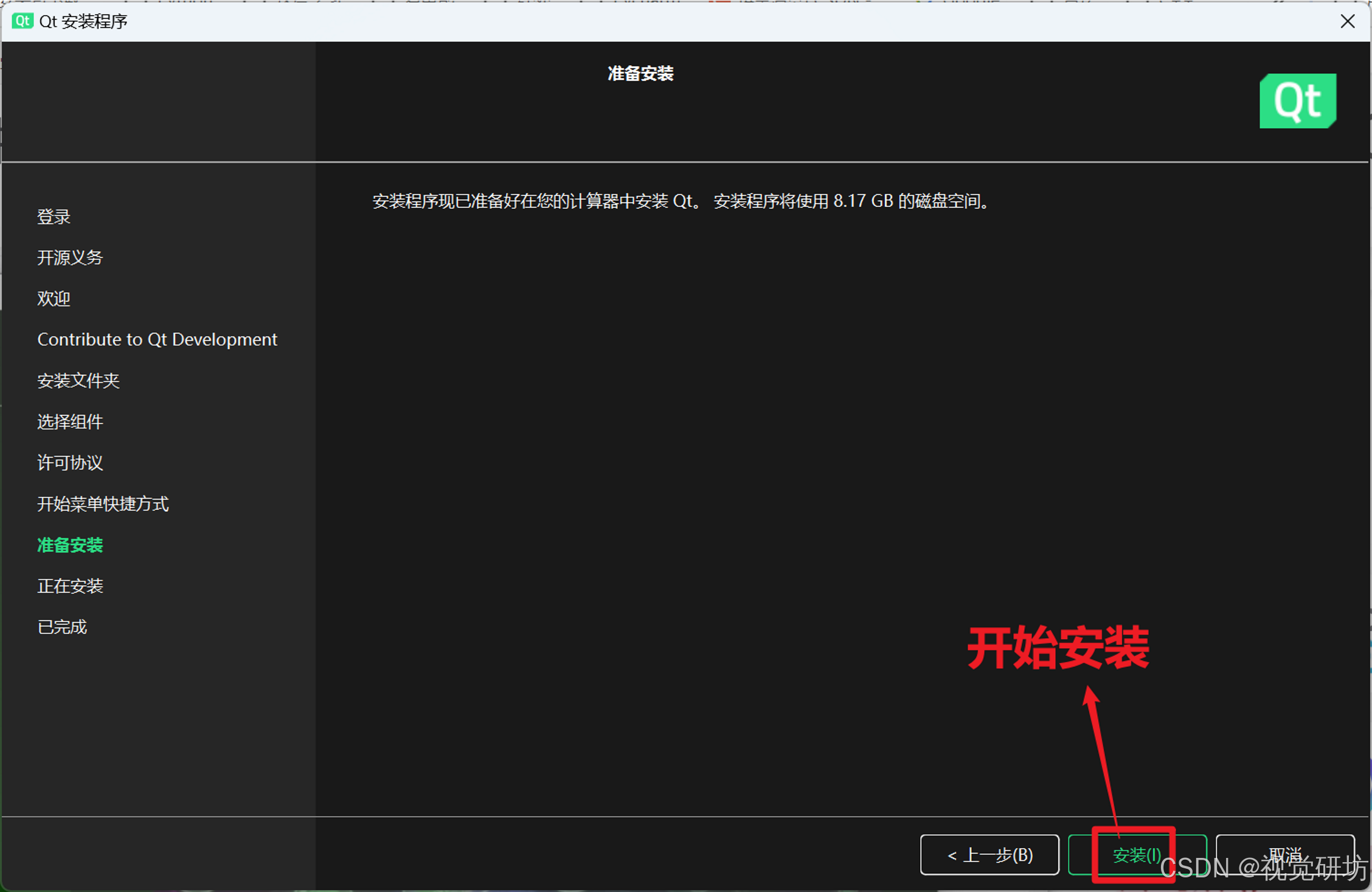Click the Qt 安装程序 window title
The height and width of the screenshot is (892, 1372).
coord(83,21)
